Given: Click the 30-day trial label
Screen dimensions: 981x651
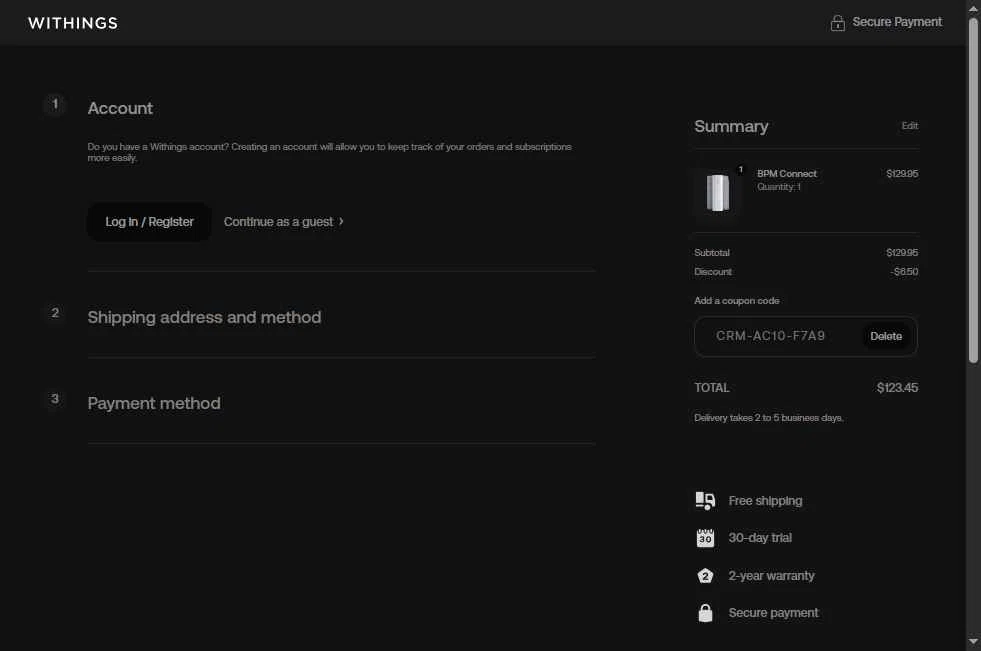Looking at the screenshot, I should click(x=760, y=538).
